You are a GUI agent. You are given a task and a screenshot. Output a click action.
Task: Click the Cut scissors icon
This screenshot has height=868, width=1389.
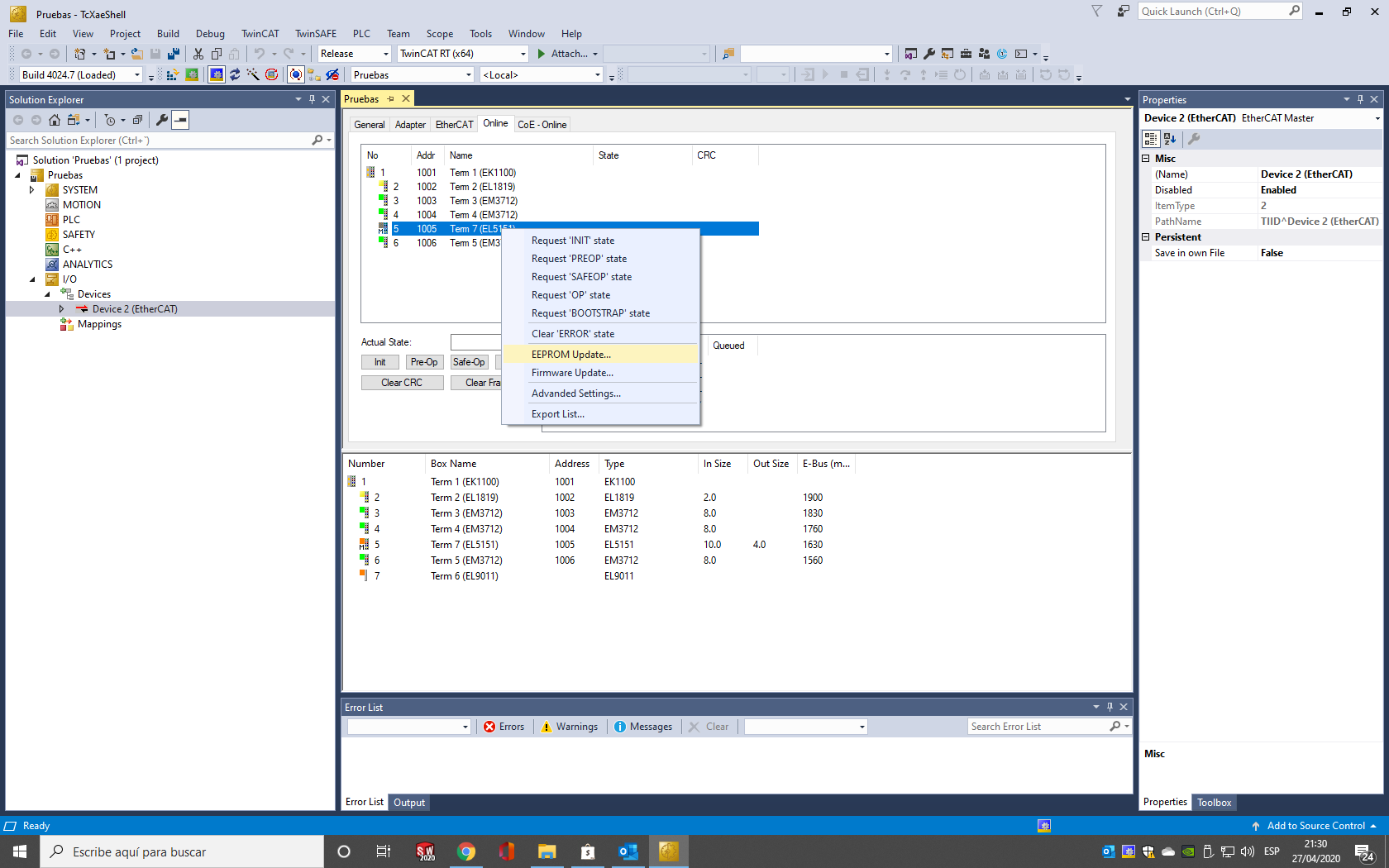coord(198,54)
